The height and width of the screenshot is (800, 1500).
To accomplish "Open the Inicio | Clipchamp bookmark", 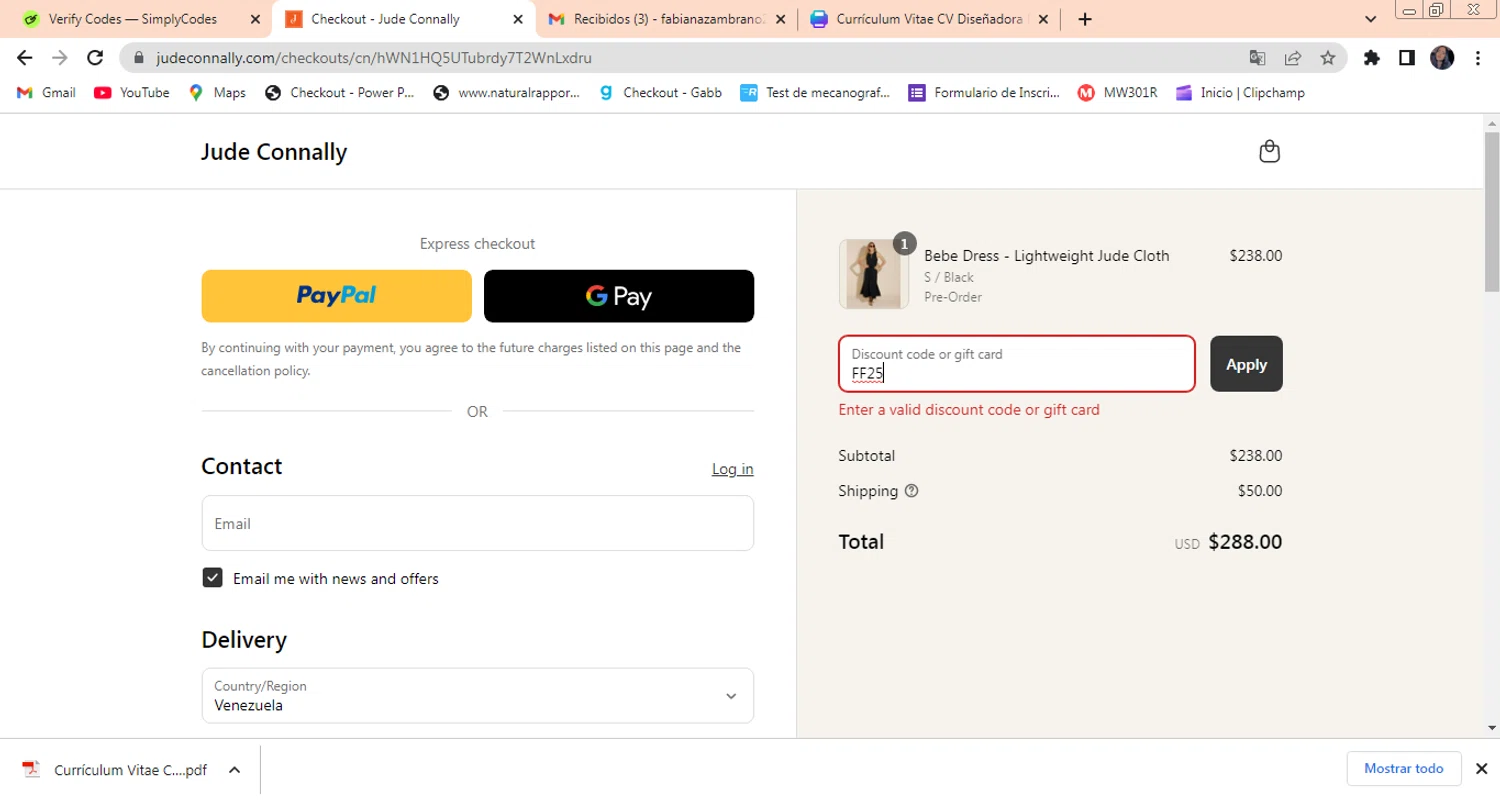I will click(x=1240, y=93).
